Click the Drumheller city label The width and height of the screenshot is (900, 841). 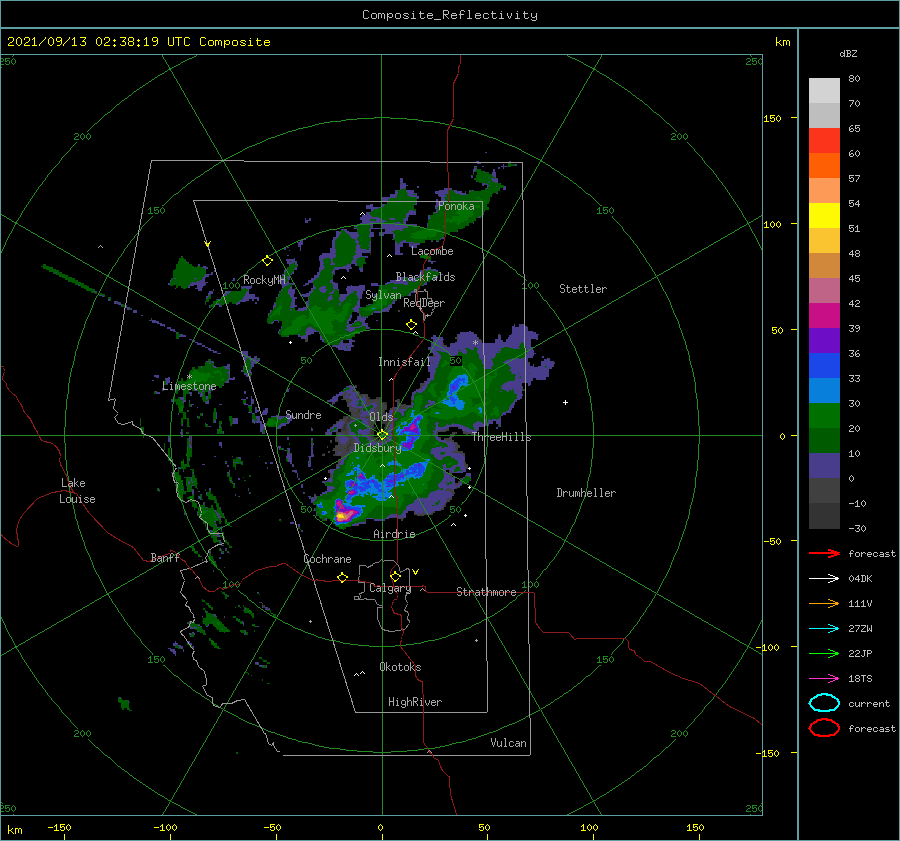[x=586, y=493]
